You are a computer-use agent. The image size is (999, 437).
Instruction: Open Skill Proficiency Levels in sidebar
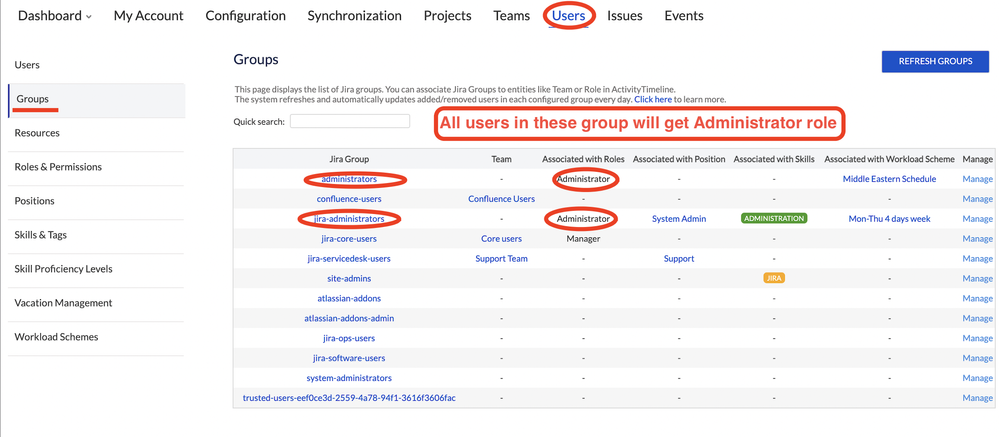[63, 269]
